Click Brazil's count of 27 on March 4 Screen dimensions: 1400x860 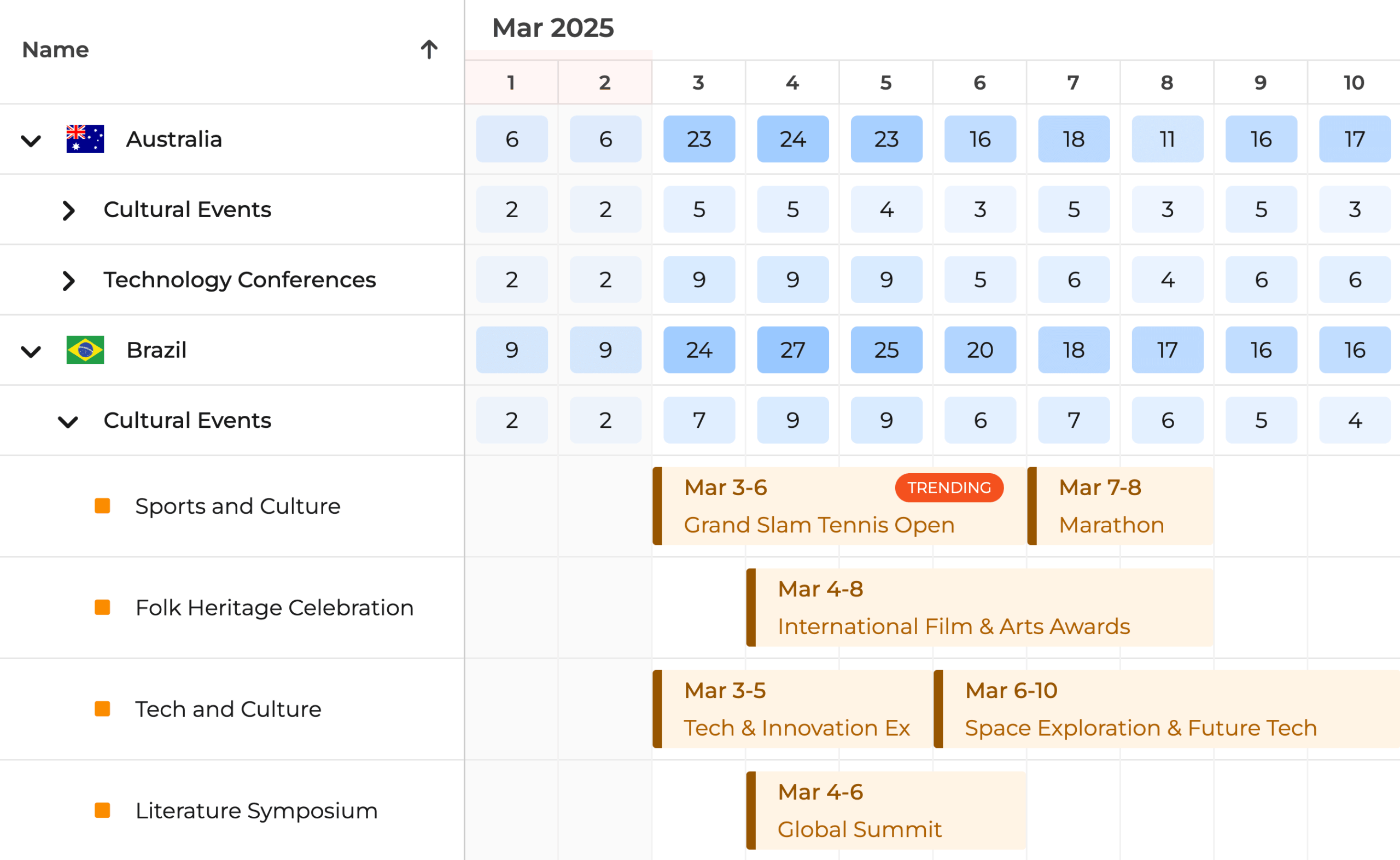[x=792, y=350]
